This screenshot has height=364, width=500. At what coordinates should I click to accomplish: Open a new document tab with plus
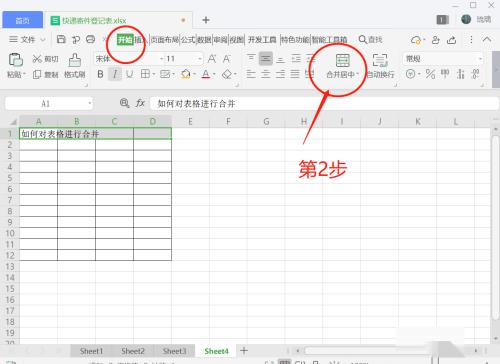click(x=206, y=20)
